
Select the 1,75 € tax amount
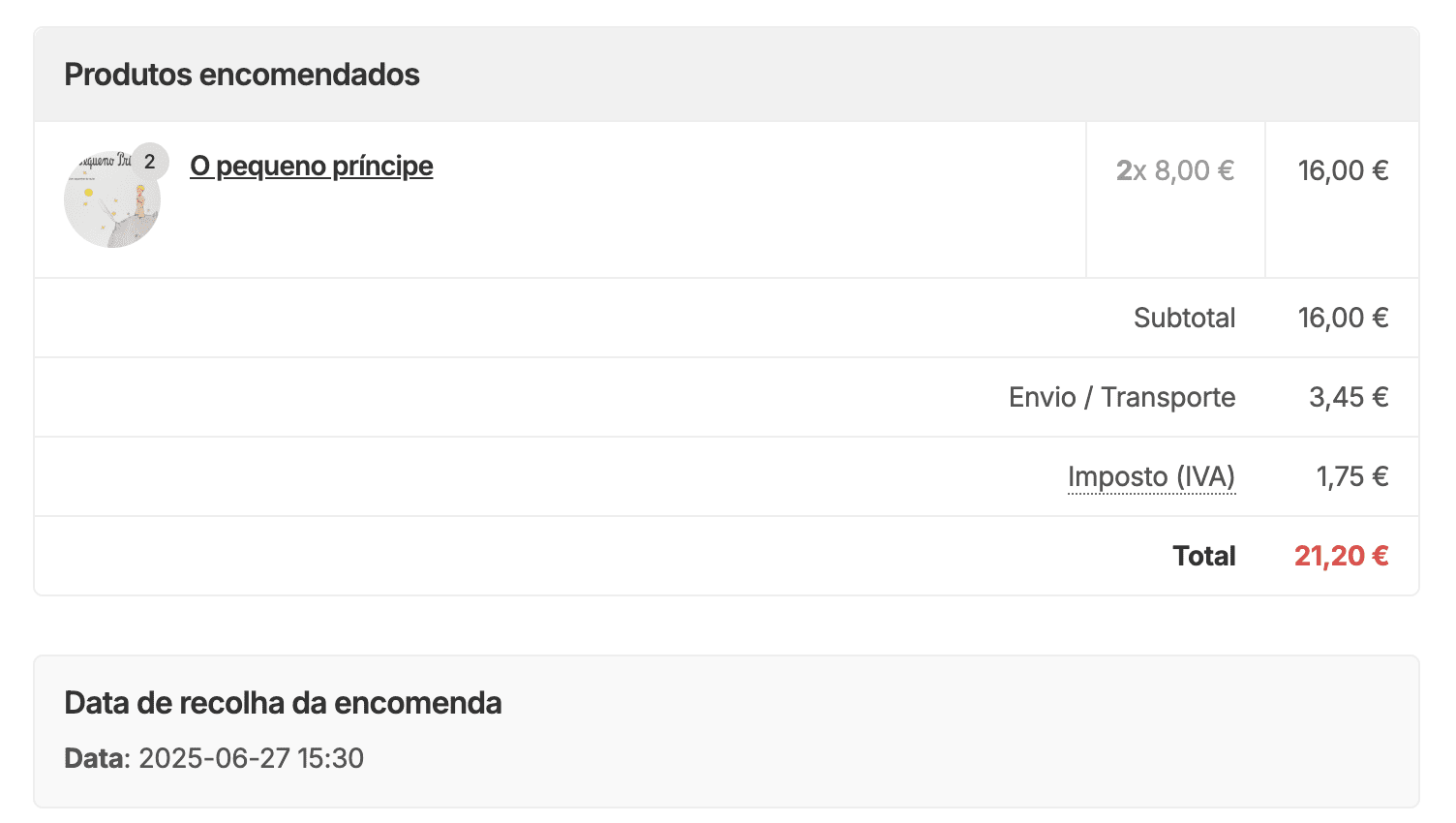[x=1351, y=476]
